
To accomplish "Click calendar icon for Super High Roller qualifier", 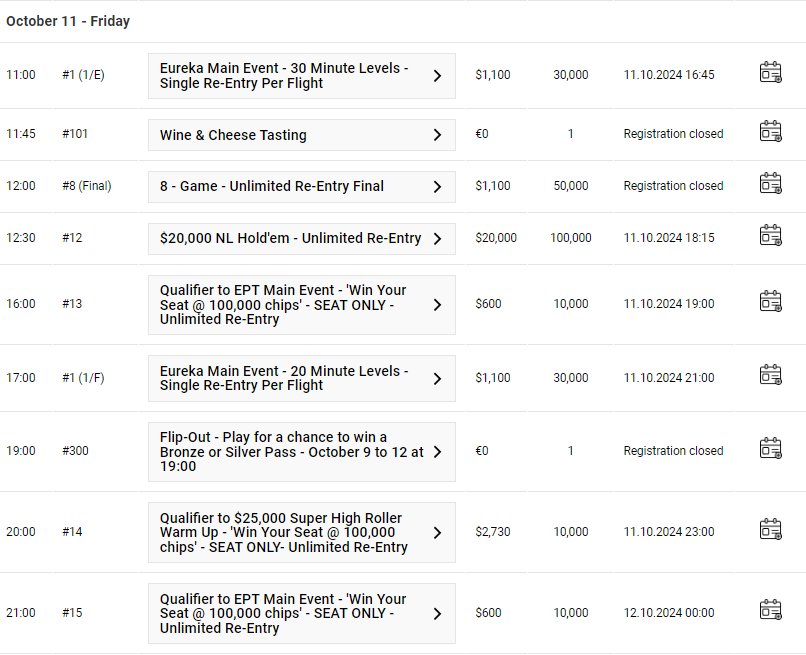I will pos(771,530).
